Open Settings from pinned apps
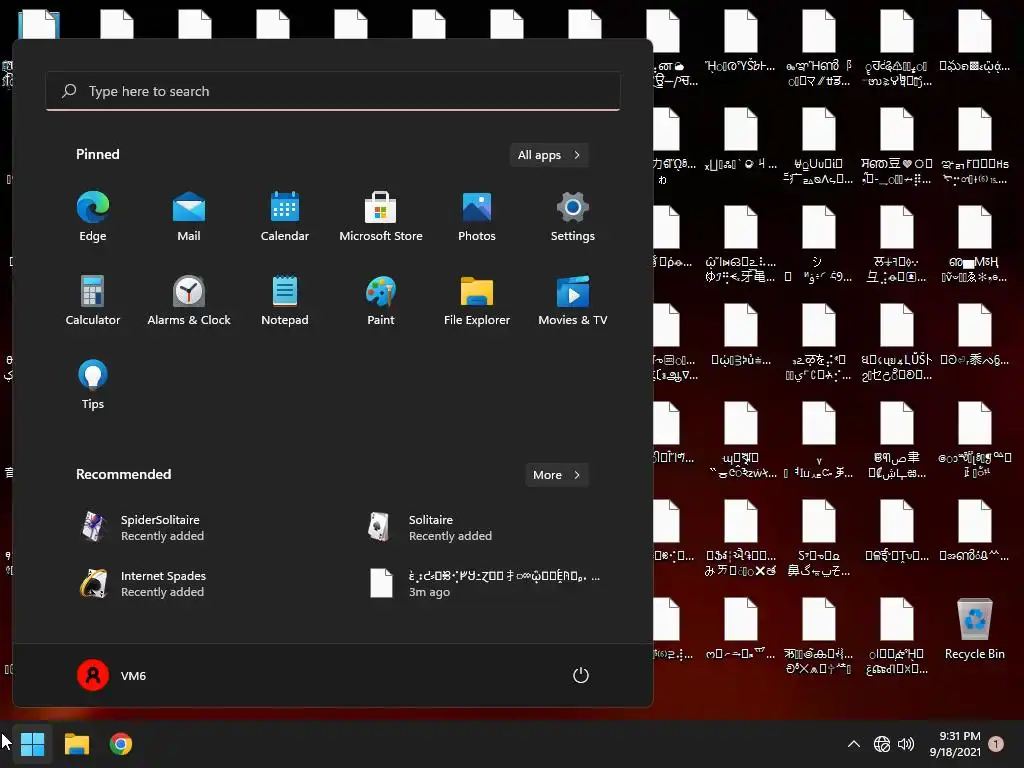 pyautogui.click(x=573, y=217)
